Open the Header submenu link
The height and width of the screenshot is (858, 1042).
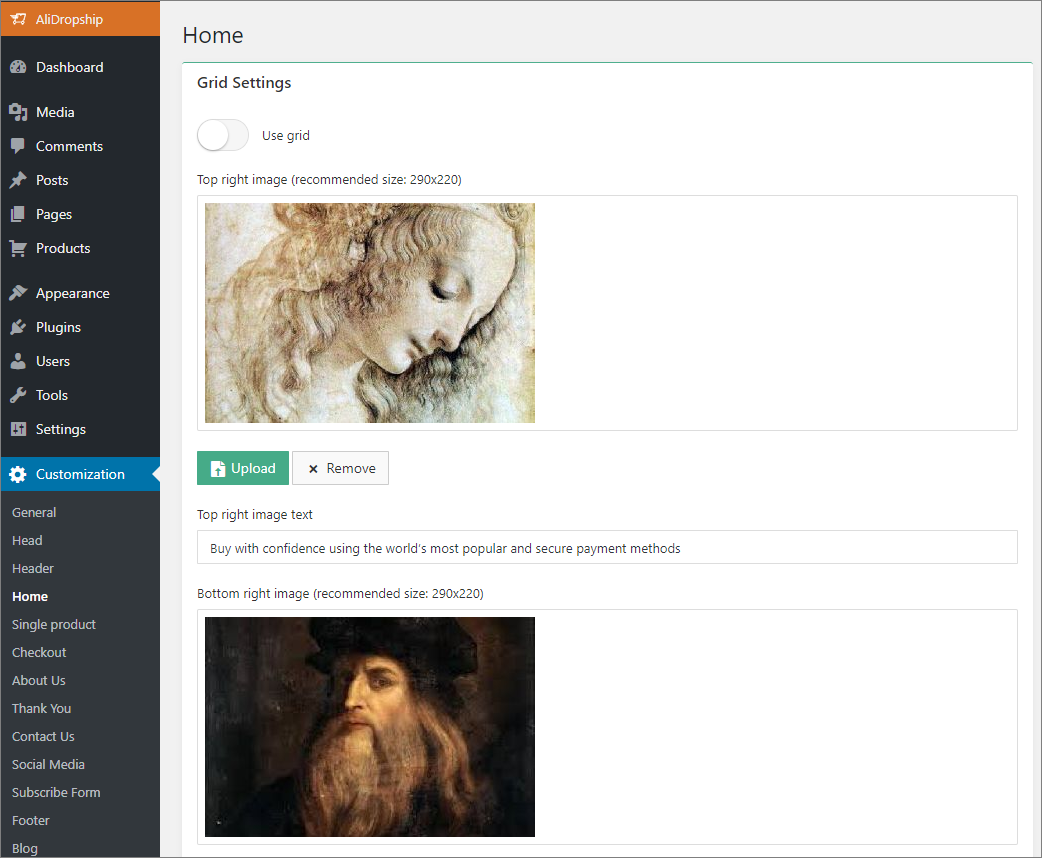[x=33, y=568]
